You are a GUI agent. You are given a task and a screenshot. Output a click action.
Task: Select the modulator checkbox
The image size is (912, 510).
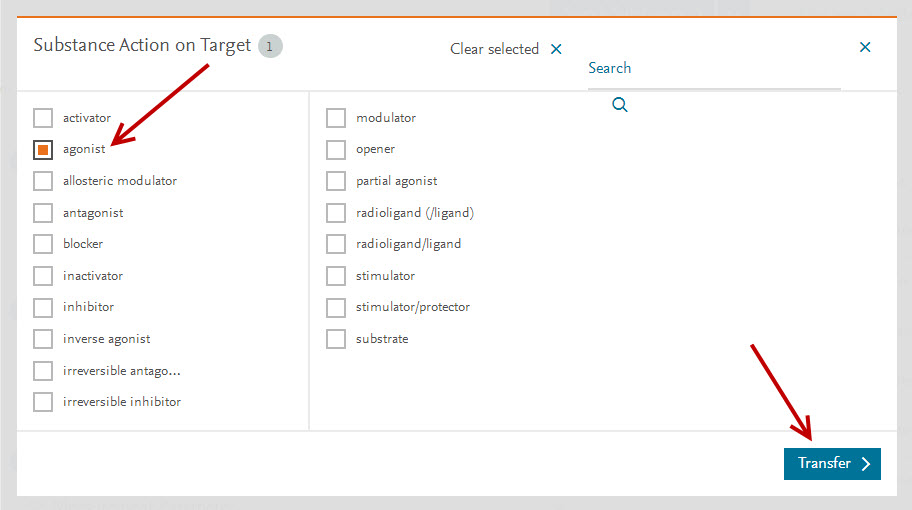point(336,118)
